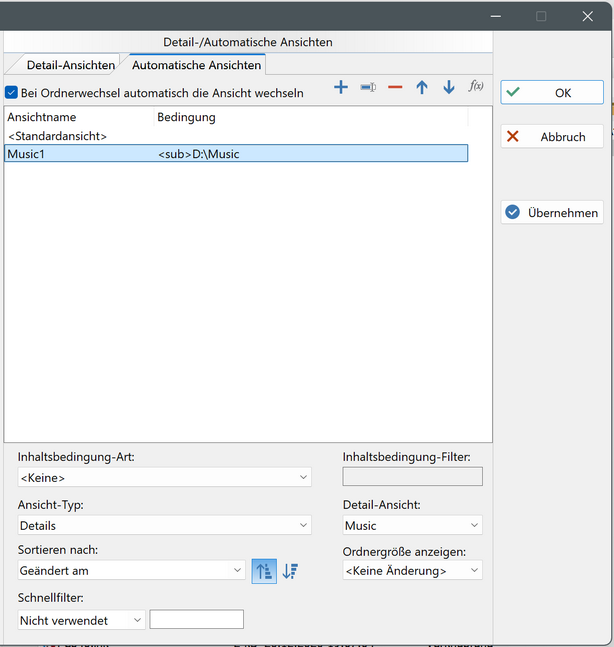
Task: Switch to the Detail-Ansichten tab
Action: [x=70, y=65]
